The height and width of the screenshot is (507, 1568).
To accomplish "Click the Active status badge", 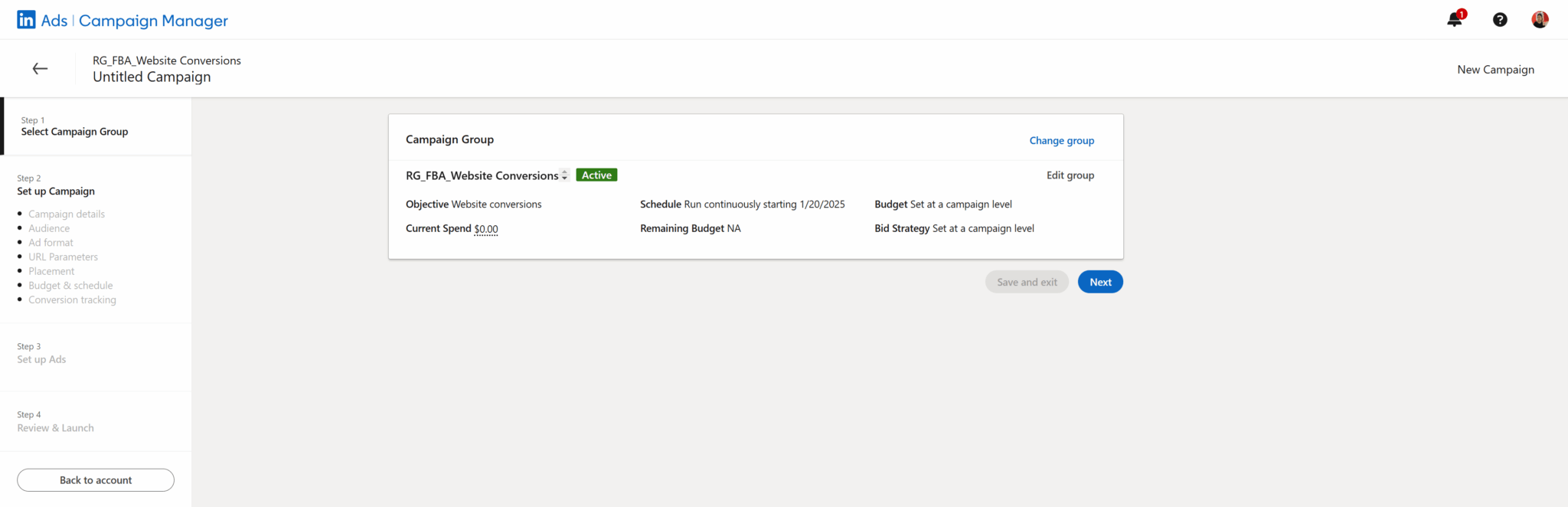I will tap(596, 175).
